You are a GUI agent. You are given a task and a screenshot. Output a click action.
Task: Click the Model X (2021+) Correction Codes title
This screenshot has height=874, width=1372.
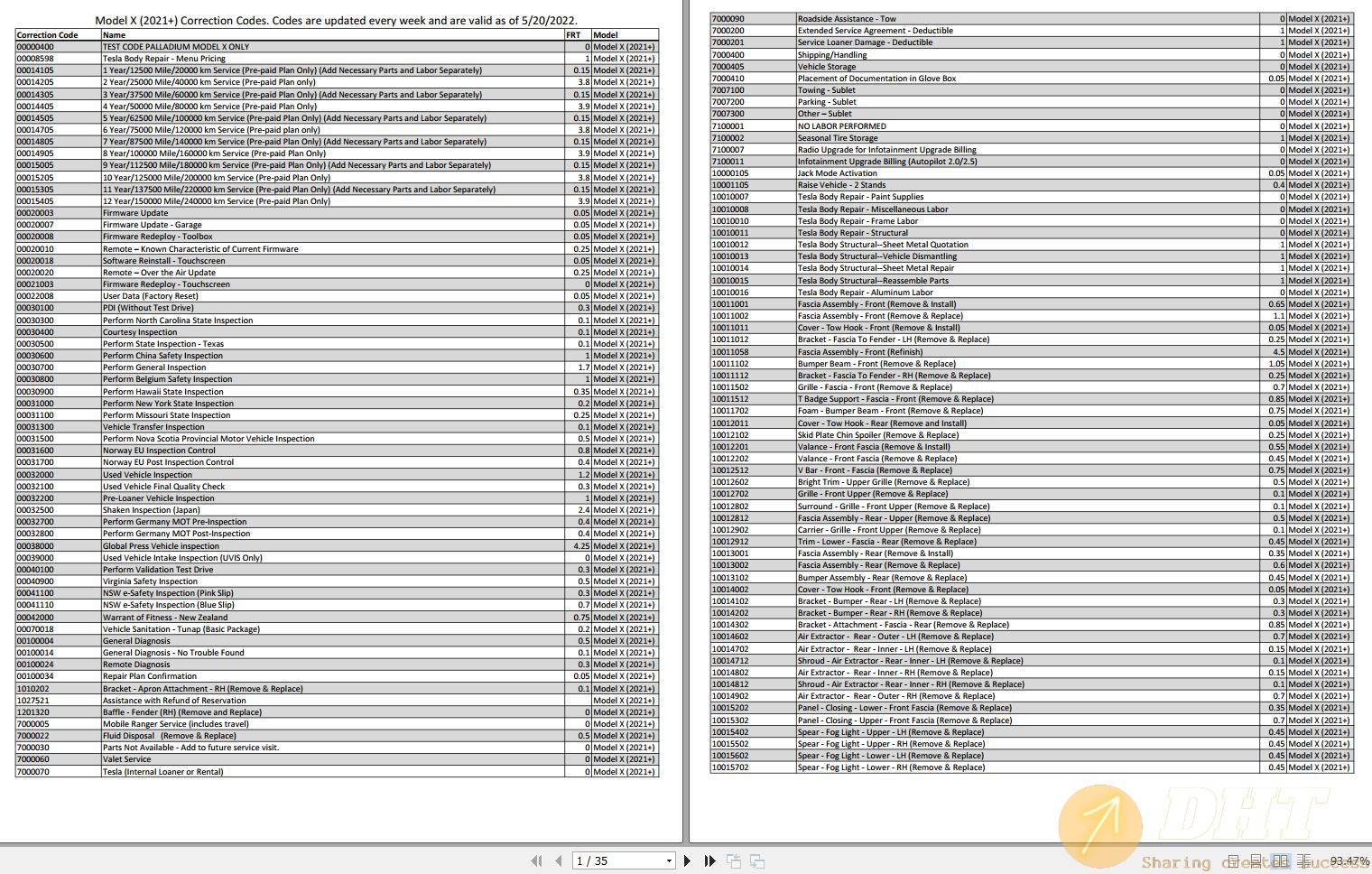coord(337,20)
